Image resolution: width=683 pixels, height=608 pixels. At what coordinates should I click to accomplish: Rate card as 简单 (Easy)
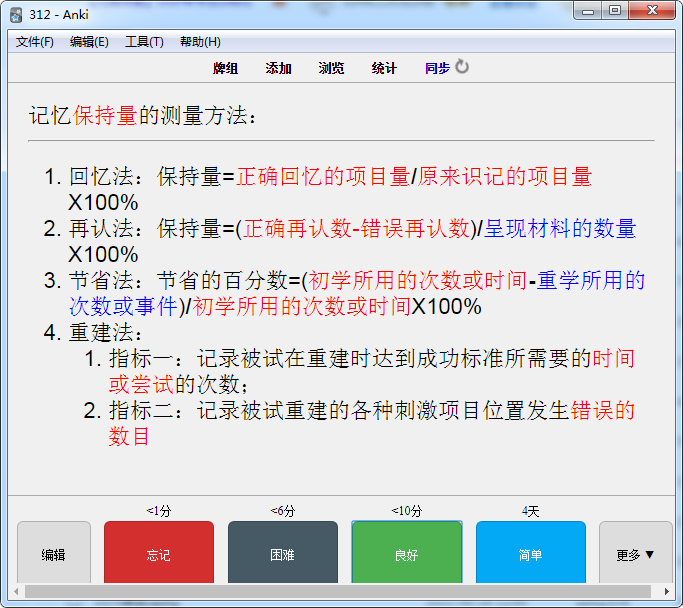pyautogui.click(x=531, y=553)
